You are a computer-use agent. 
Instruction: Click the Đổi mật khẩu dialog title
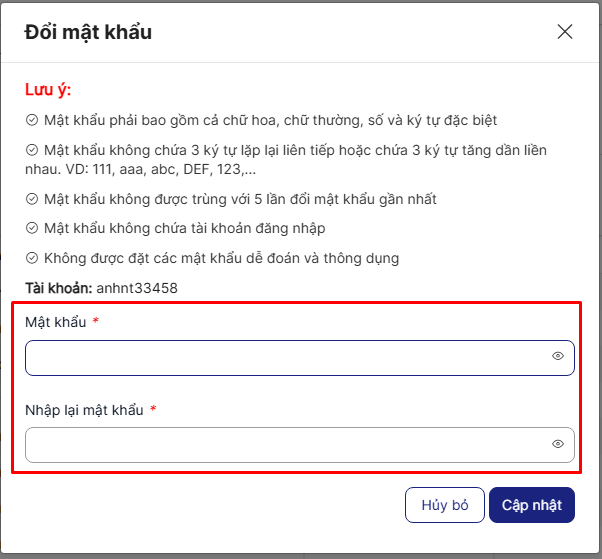click(88, 32)
